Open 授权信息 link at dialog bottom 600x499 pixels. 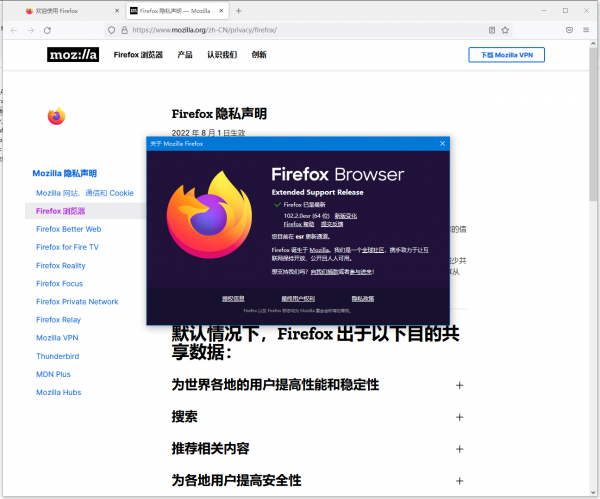pos(233,298)
